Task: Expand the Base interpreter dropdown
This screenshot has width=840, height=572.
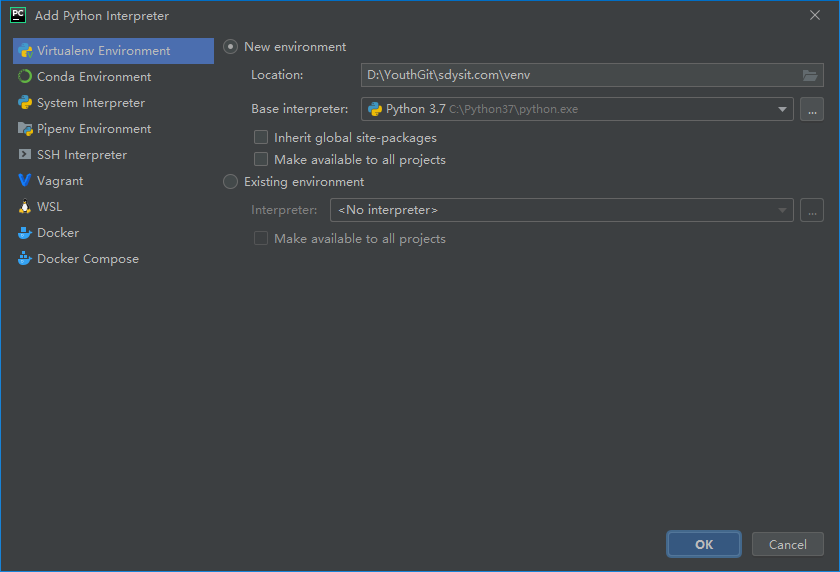Action: [781, 109]
